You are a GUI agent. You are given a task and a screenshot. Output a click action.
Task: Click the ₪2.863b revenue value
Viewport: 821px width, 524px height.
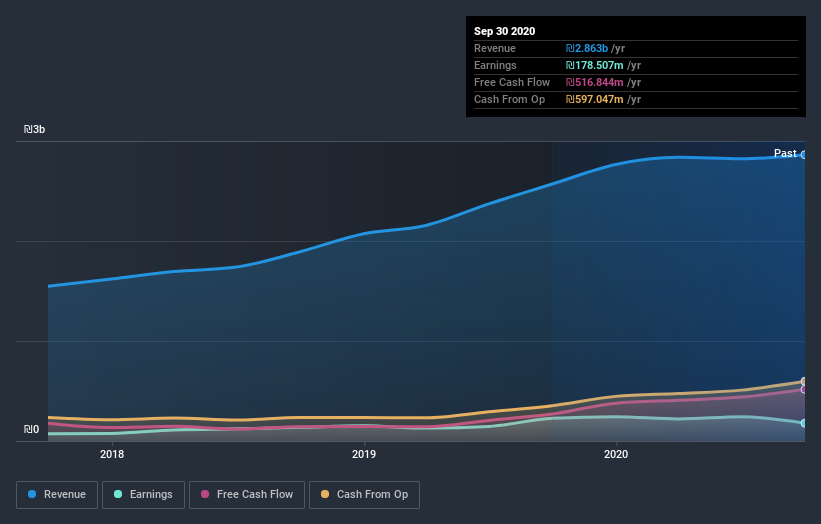tap(587, 48)
